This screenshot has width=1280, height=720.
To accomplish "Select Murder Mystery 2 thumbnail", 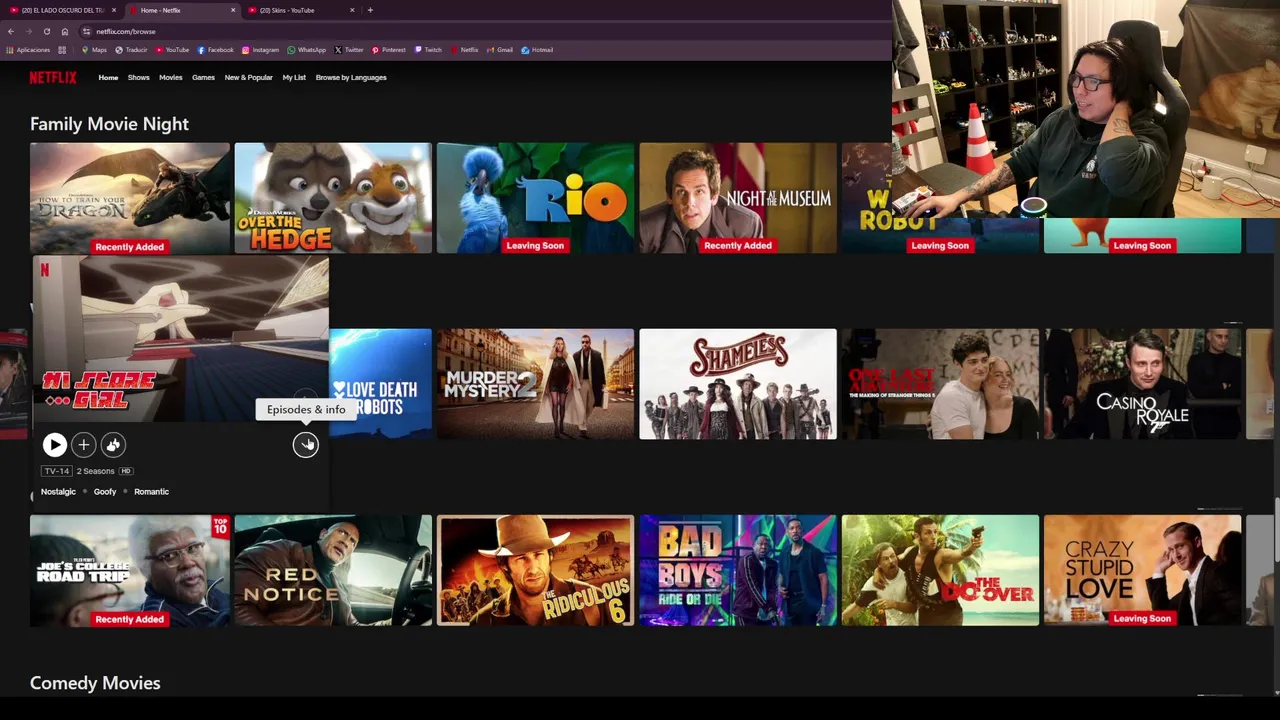I will pyautogui.click(x=535, y=384).
